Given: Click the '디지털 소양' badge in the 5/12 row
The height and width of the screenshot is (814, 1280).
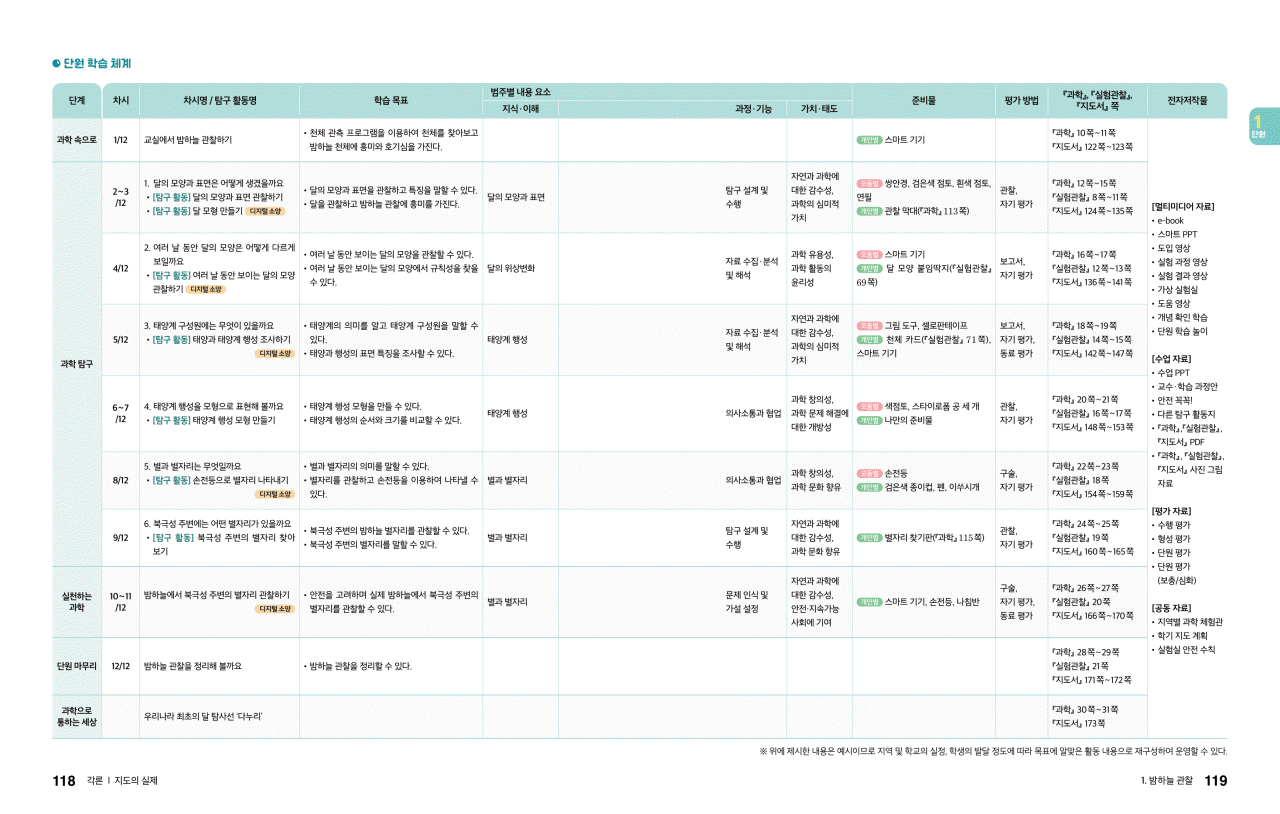Looking at the screenshot, I should click(x=273, y=353).
